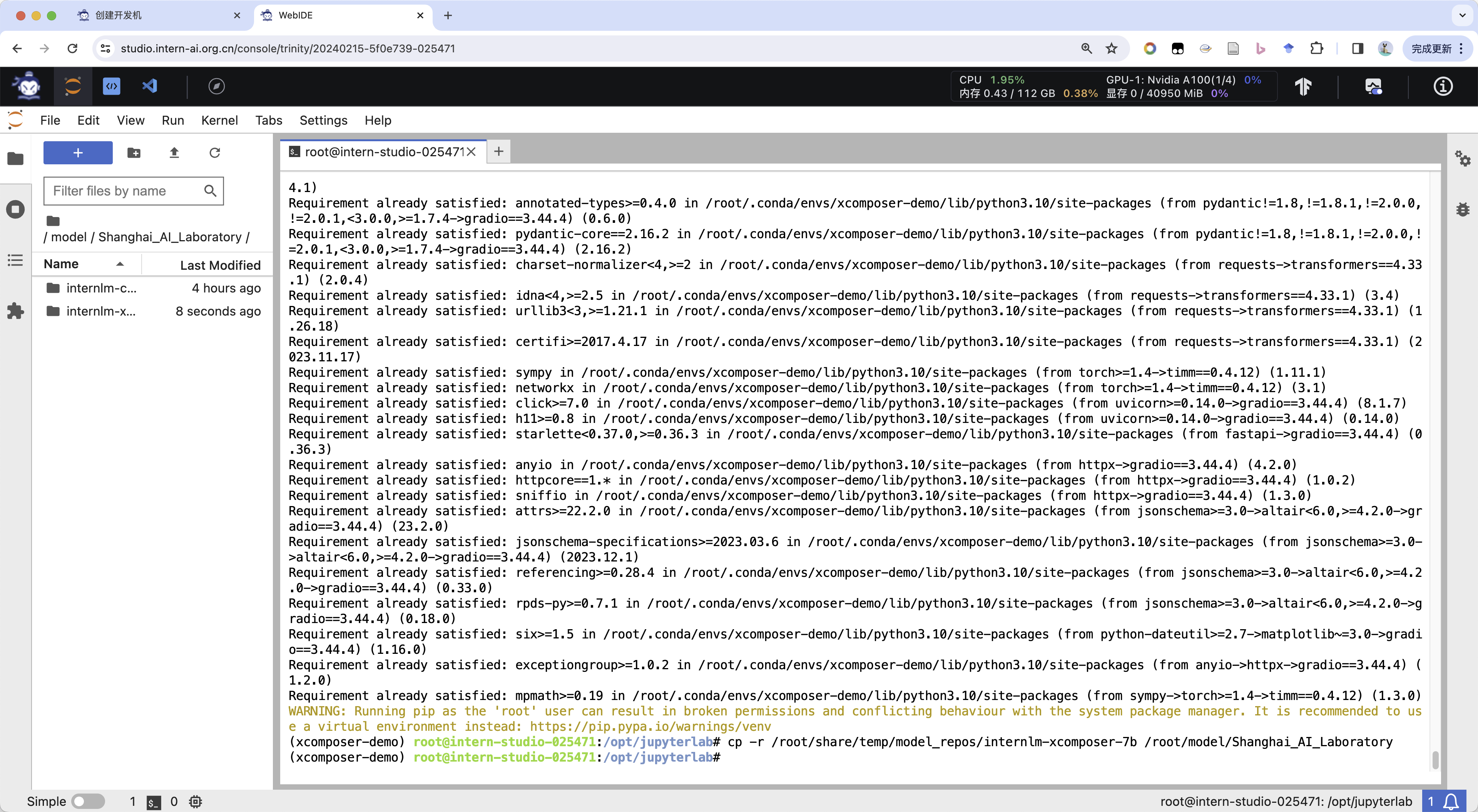The height and width of the screenshot is (812, 1478).
Task: Open the property inspector gears icon
Action: (1463, 159)
